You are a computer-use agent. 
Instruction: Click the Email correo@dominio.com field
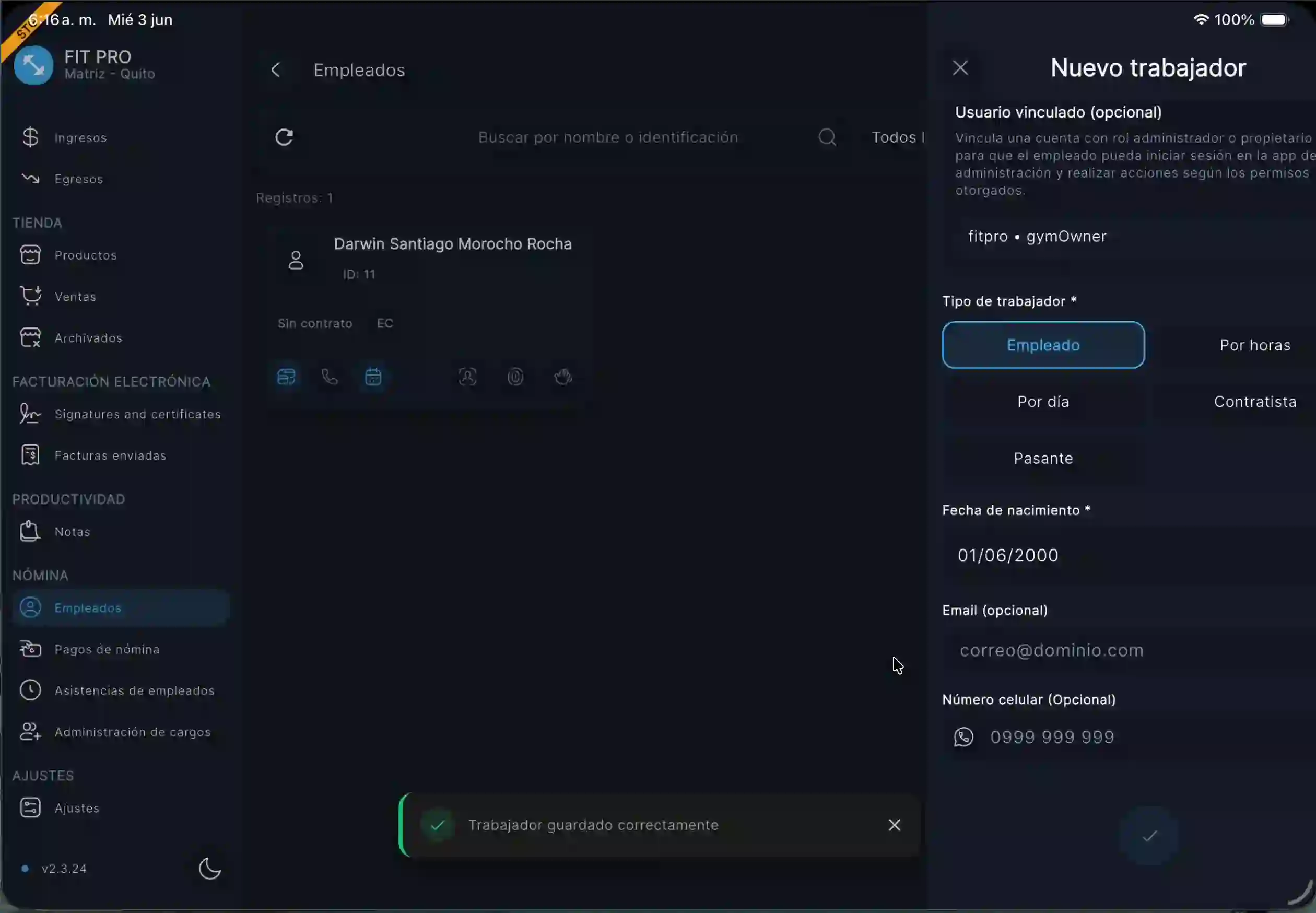pyautogui.click(x=1129, y=650)
